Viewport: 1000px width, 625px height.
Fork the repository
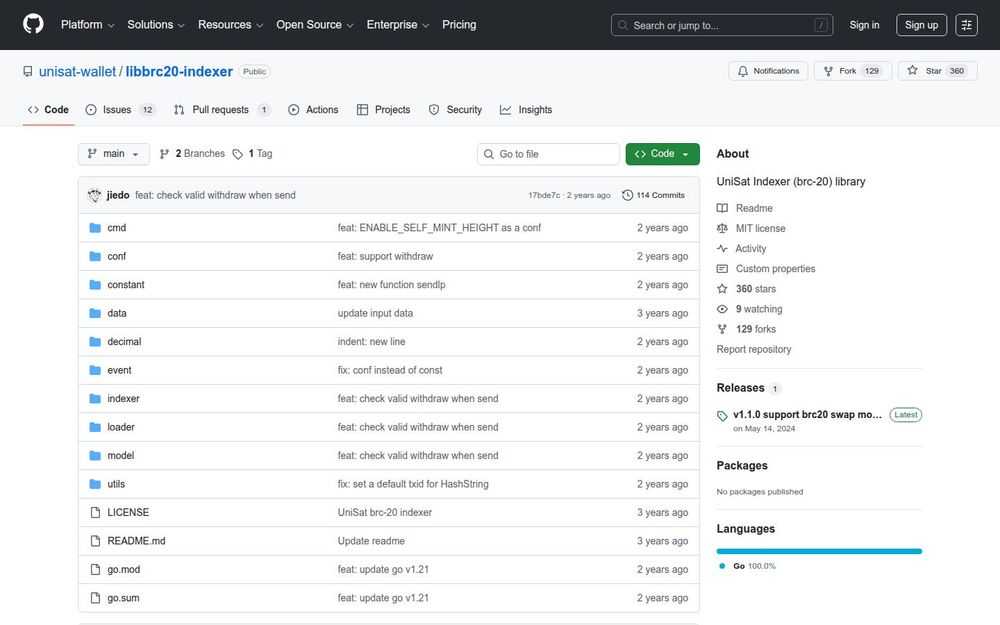[853, 71]
